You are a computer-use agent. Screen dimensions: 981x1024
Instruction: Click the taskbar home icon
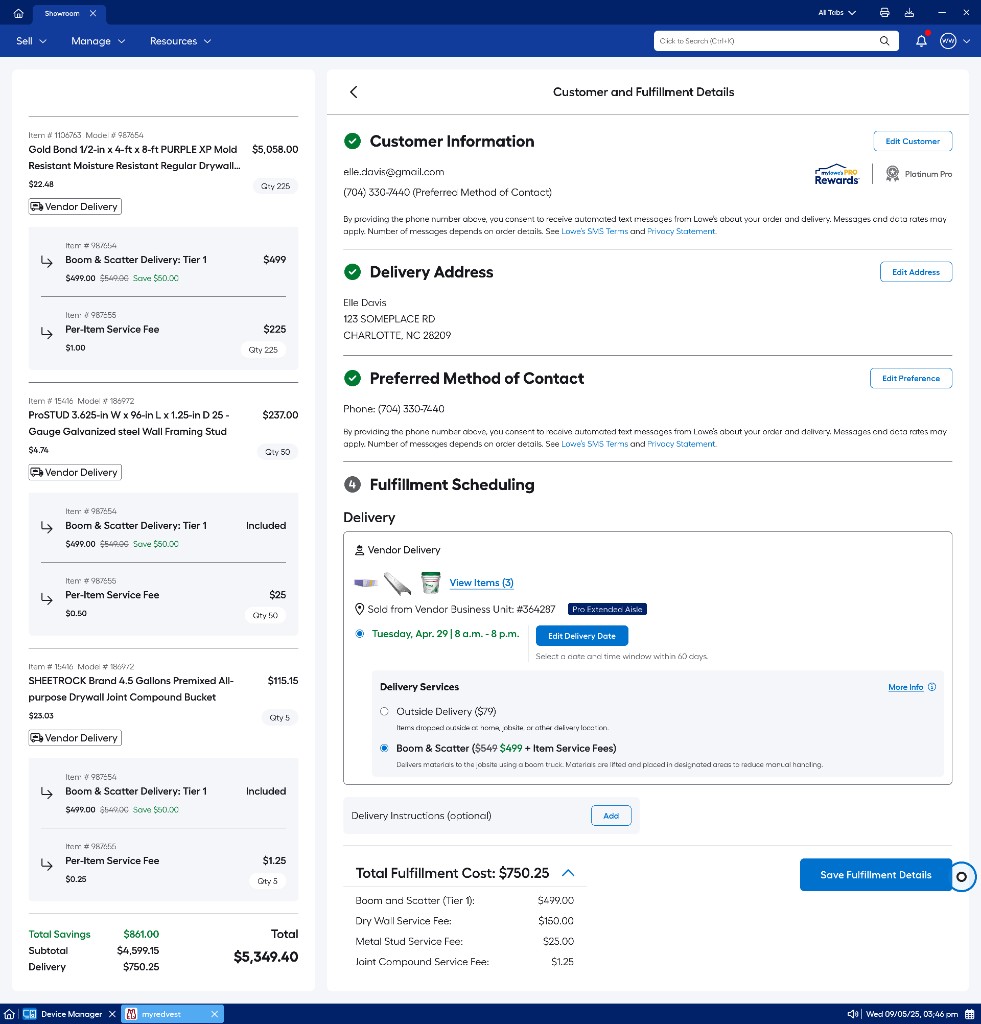[9, 1014]
